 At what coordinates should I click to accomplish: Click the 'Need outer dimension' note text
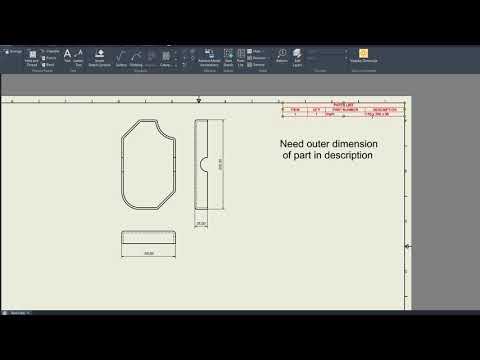pyautogui.click(x=328, y=149)
